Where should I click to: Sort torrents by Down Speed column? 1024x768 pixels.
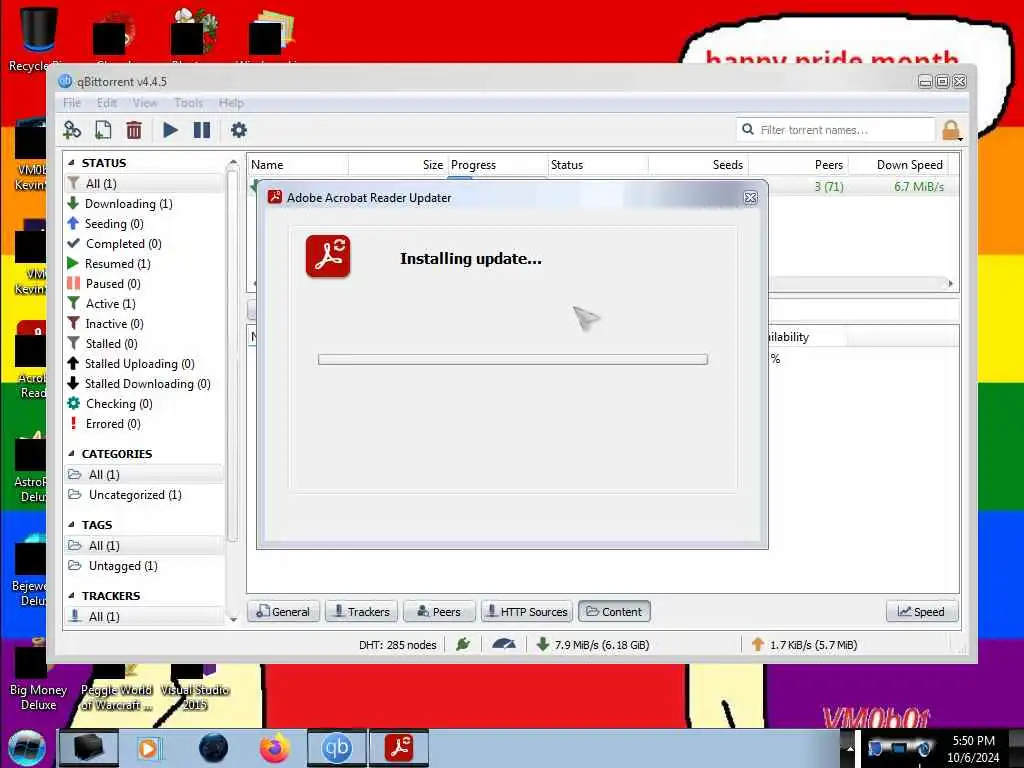coord(899,165)
